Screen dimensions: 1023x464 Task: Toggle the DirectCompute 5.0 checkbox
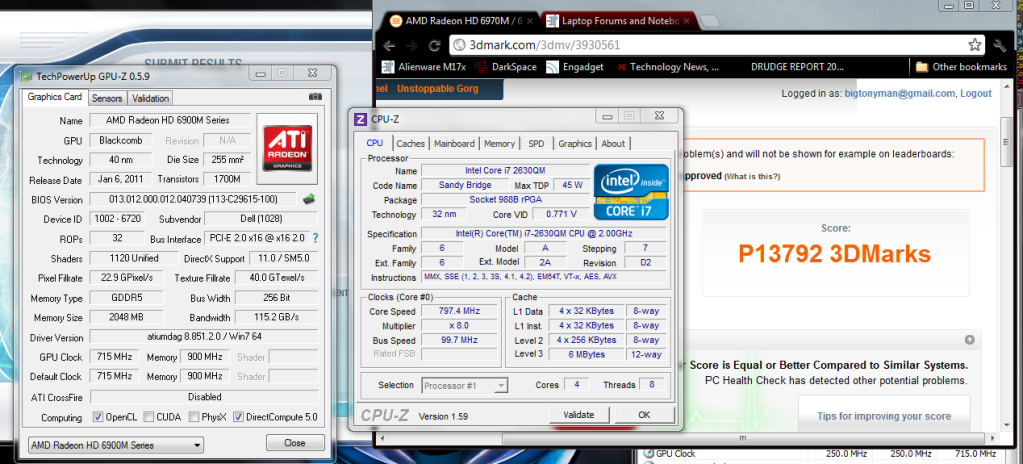[238, 417]
